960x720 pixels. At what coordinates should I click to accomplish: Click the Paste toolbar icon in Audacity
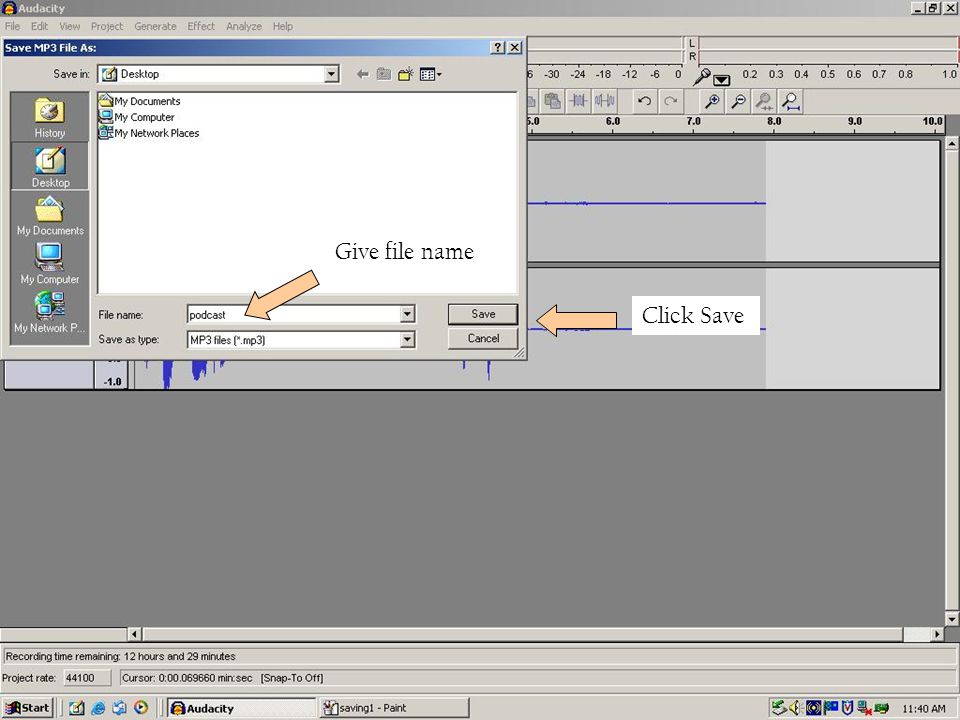[553, 101]
